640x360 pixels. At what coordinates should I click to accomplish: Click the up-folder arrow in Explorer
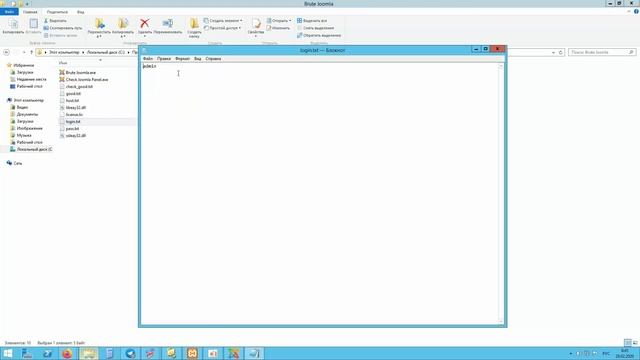click(x=31, y=52)
